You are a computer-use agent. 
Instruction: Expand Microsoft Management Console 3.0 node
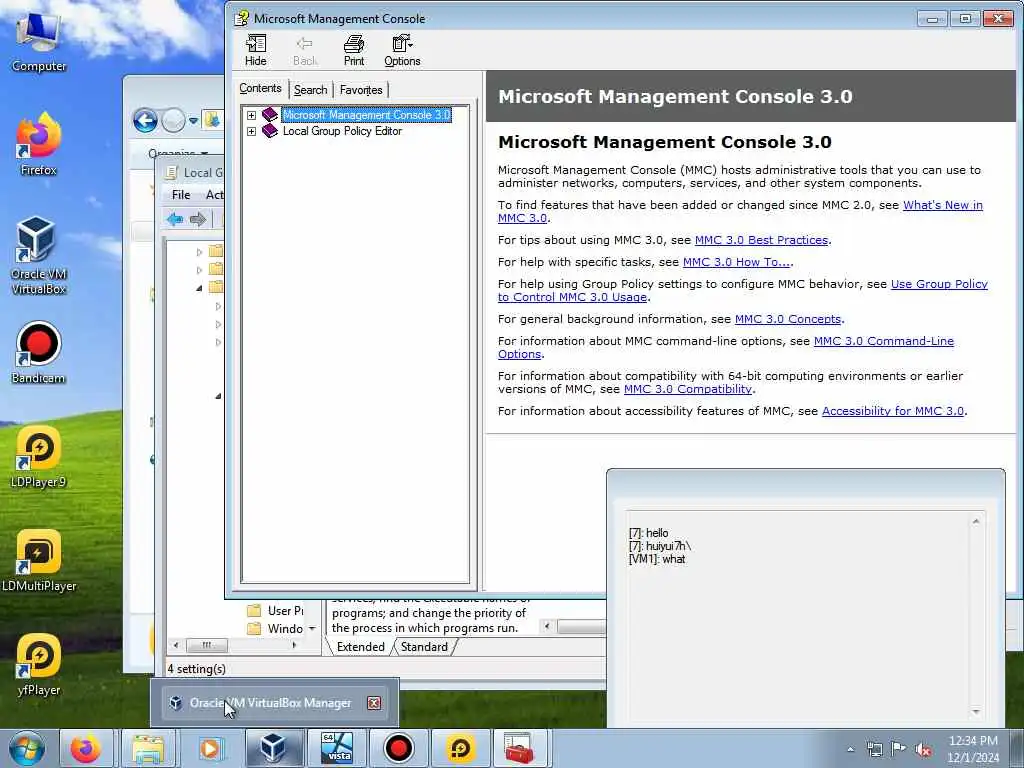coord(251,115)
